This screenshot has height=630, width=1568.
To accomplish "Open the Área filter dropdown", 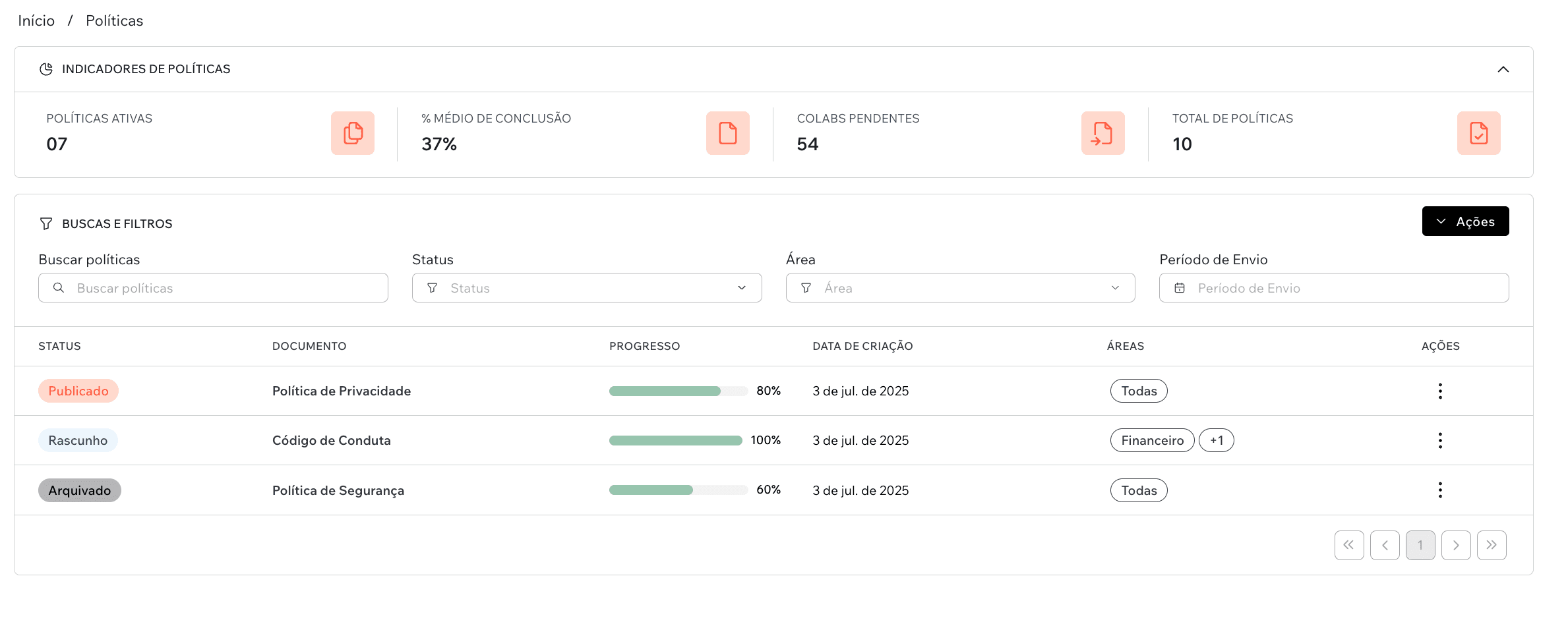I will point(960,287).
